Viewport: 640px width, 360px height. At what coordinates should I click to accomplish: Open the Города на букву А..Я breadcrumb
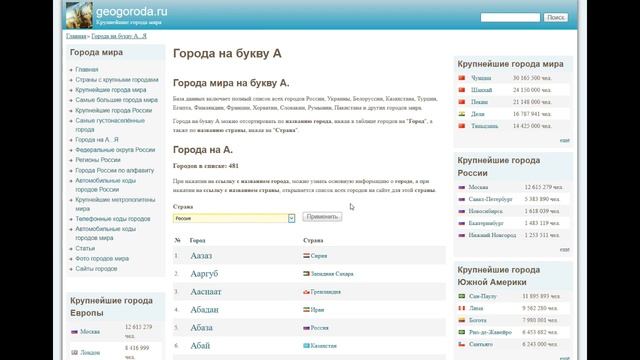coord(119,36)
